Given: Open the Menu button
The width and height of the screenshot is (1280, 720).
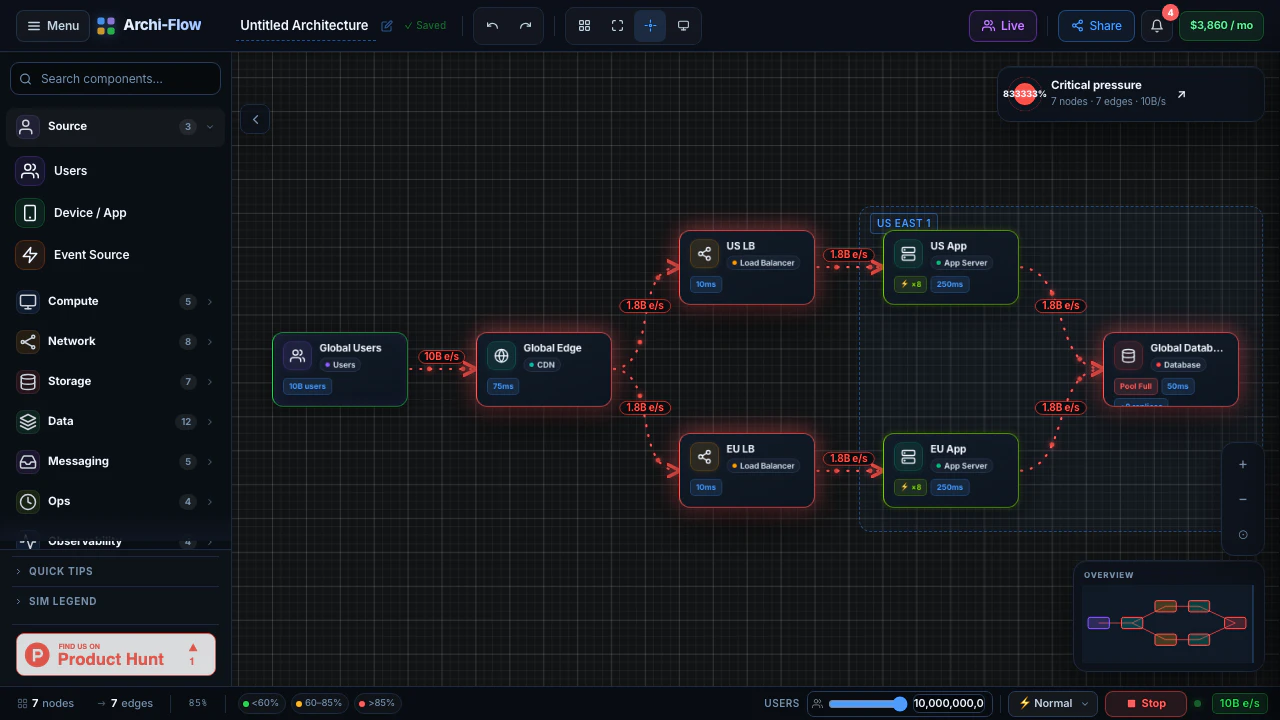Looking at the screenshot, I should (53, 26).
